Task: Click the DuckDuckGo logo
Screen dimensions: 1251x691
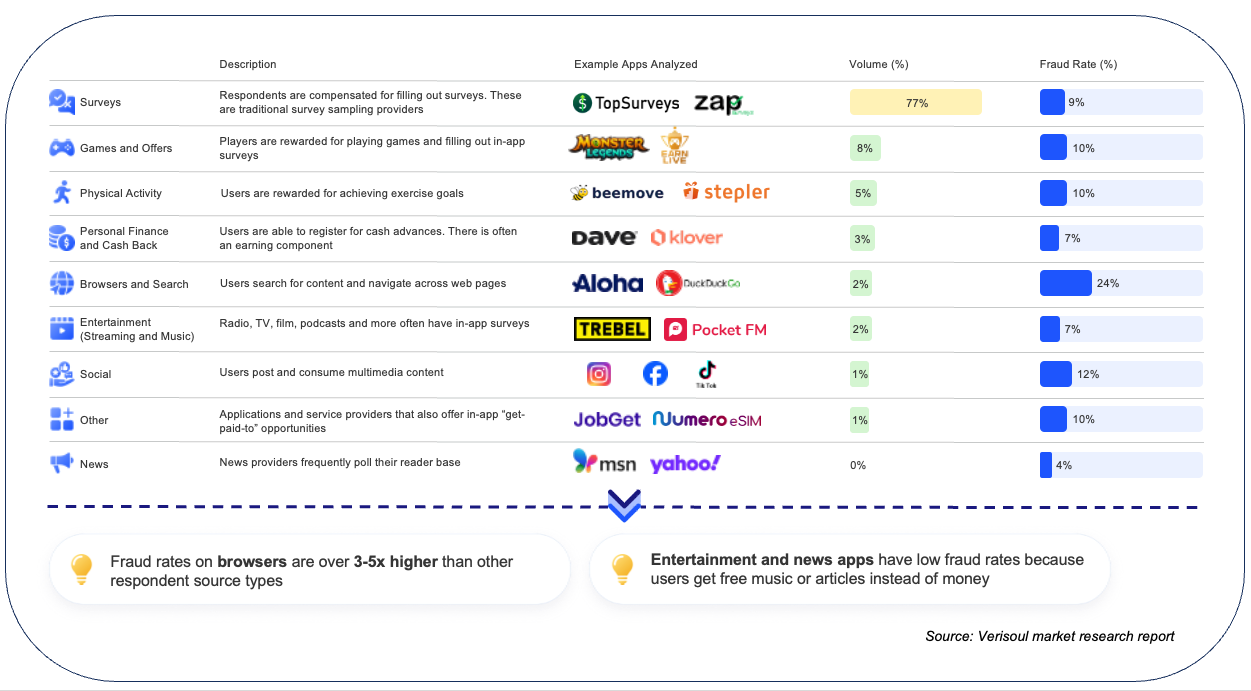Action: pos(698,284)
